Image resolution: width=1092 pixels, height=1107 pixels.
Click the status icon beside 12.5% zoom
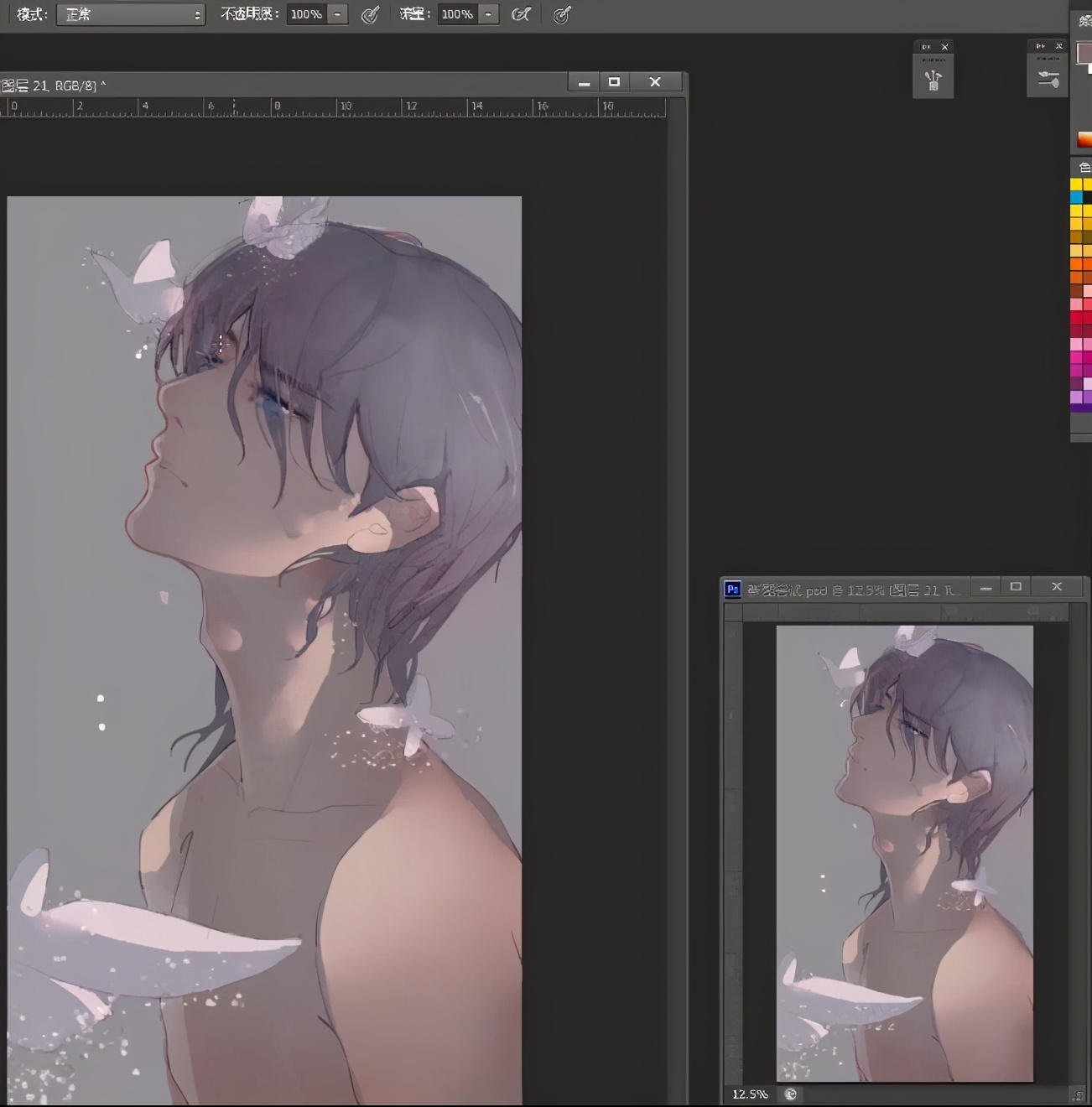(x=790, y=1094)
